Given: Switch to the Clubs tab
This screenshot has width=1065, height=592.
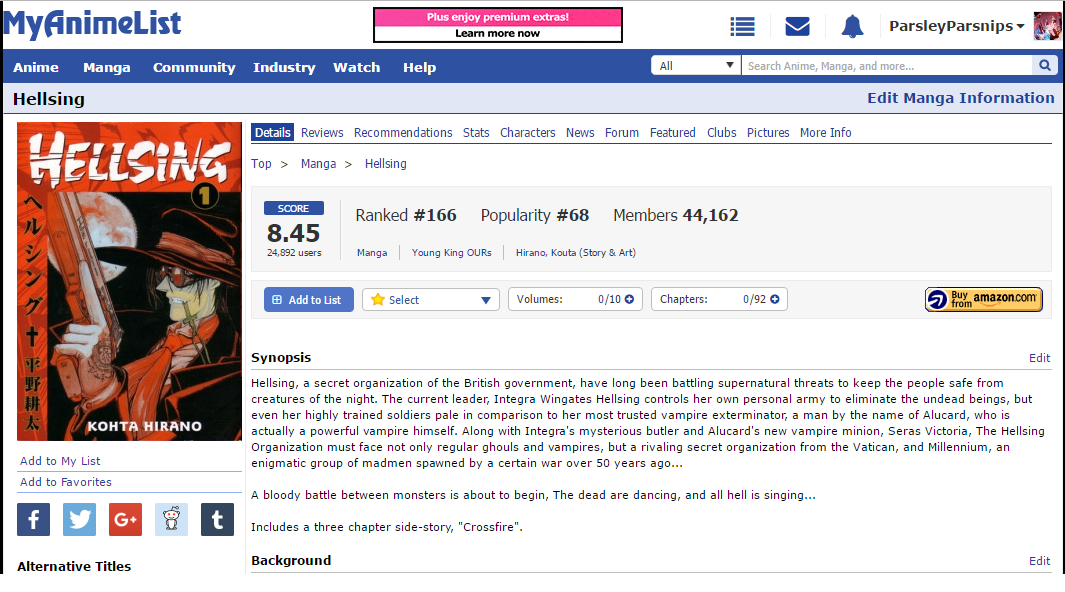Looking at the screenshot, I should (x=721, y=132).
